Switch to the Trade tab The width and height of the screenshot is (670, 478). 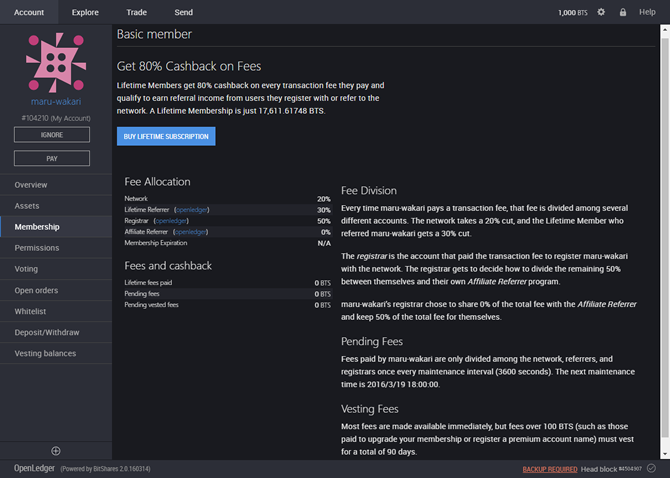pyautogui.click(x=137, y=12)
